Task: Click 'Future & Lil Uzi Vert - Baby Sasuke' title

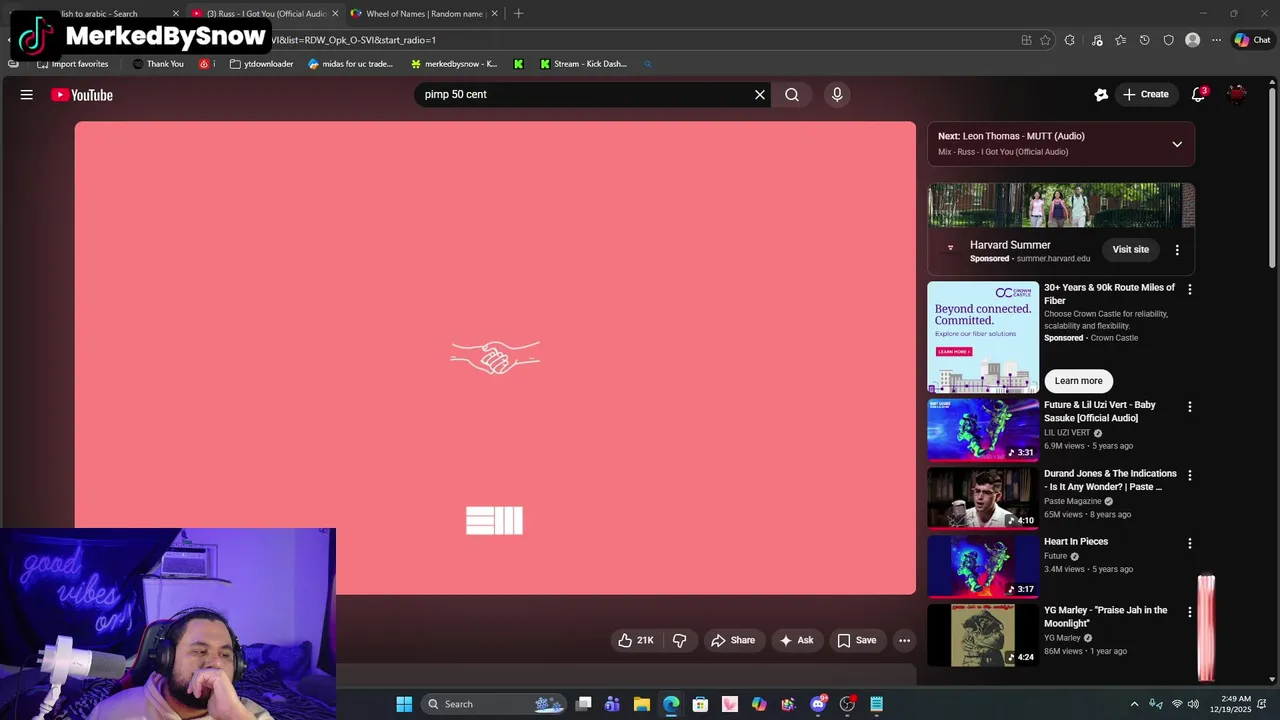Action: [1100, 411]
